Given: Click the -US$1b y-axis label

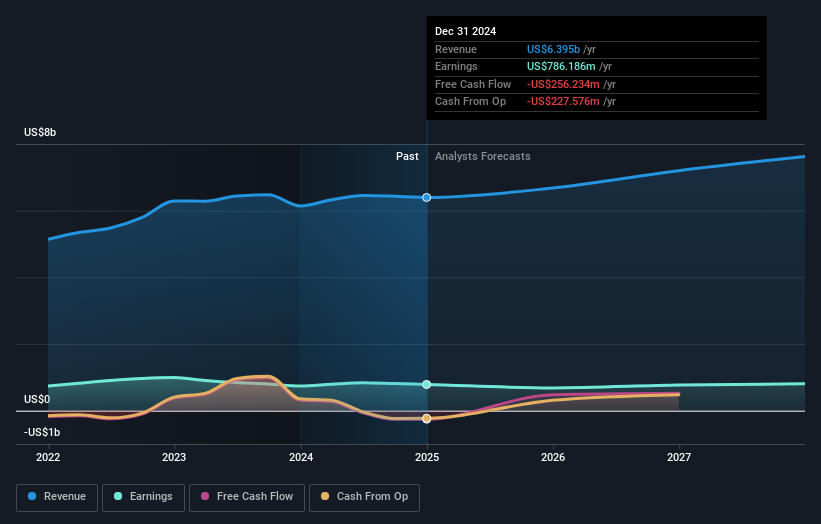Looking at the screenshot, I should point(42,432).
